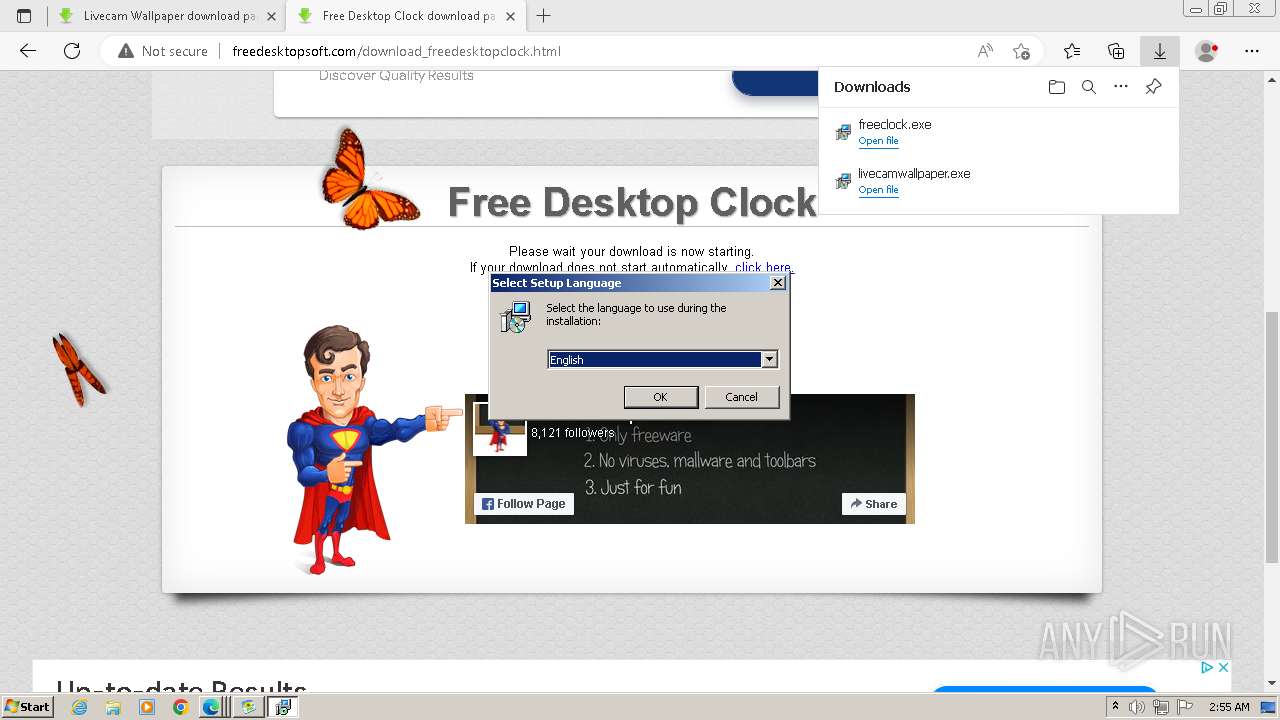The height and width of the screenshot is (720, 1280).
Task: Click the browser Downloads toolbar button
Action: click(x=1160, y=51)
